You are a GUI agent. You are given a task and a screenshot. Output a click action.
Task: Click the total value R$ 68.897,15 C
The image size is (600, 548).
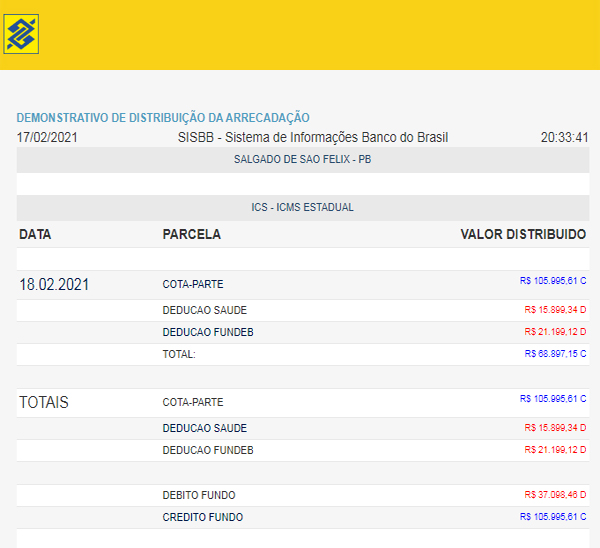(x=555, y=354)
